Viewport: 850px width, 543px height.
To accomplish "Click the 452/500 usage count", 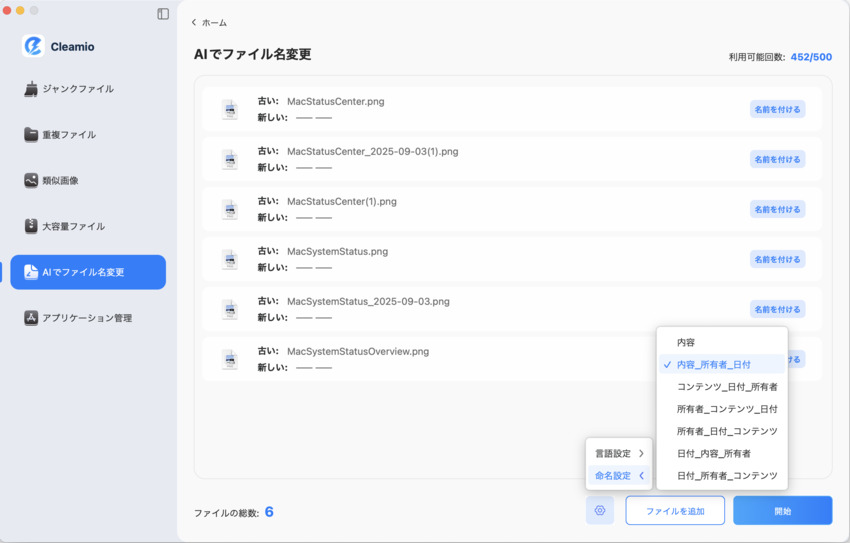I will tap(811, 57).
